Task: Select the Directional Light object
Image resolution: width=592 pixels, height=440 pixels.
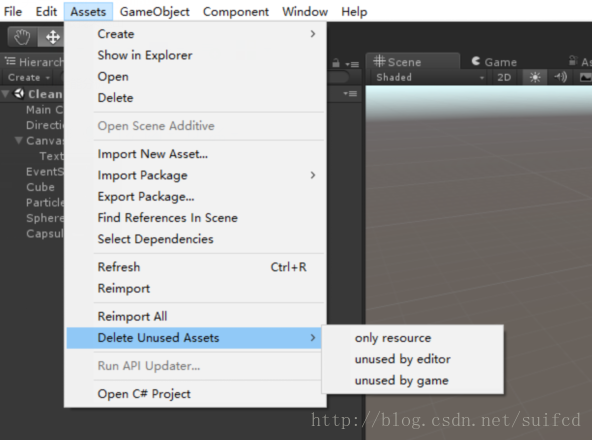Action: [45, 125]
